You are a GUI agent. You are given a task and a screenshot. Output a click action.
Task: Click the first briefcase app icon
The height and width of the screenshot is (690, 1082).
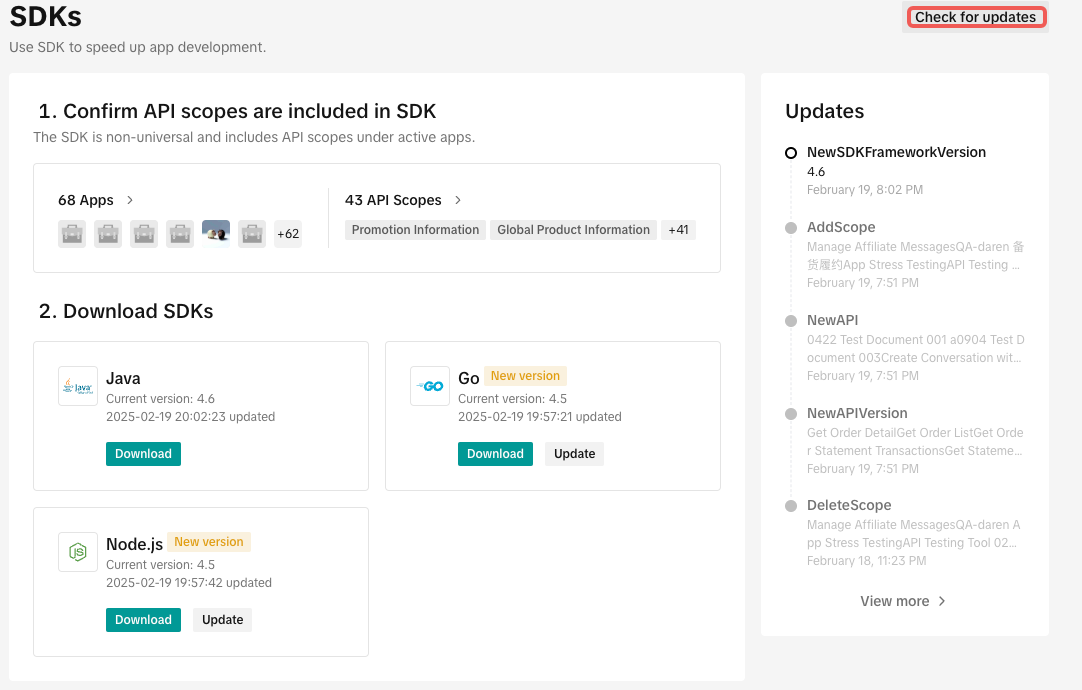[72, 234]
